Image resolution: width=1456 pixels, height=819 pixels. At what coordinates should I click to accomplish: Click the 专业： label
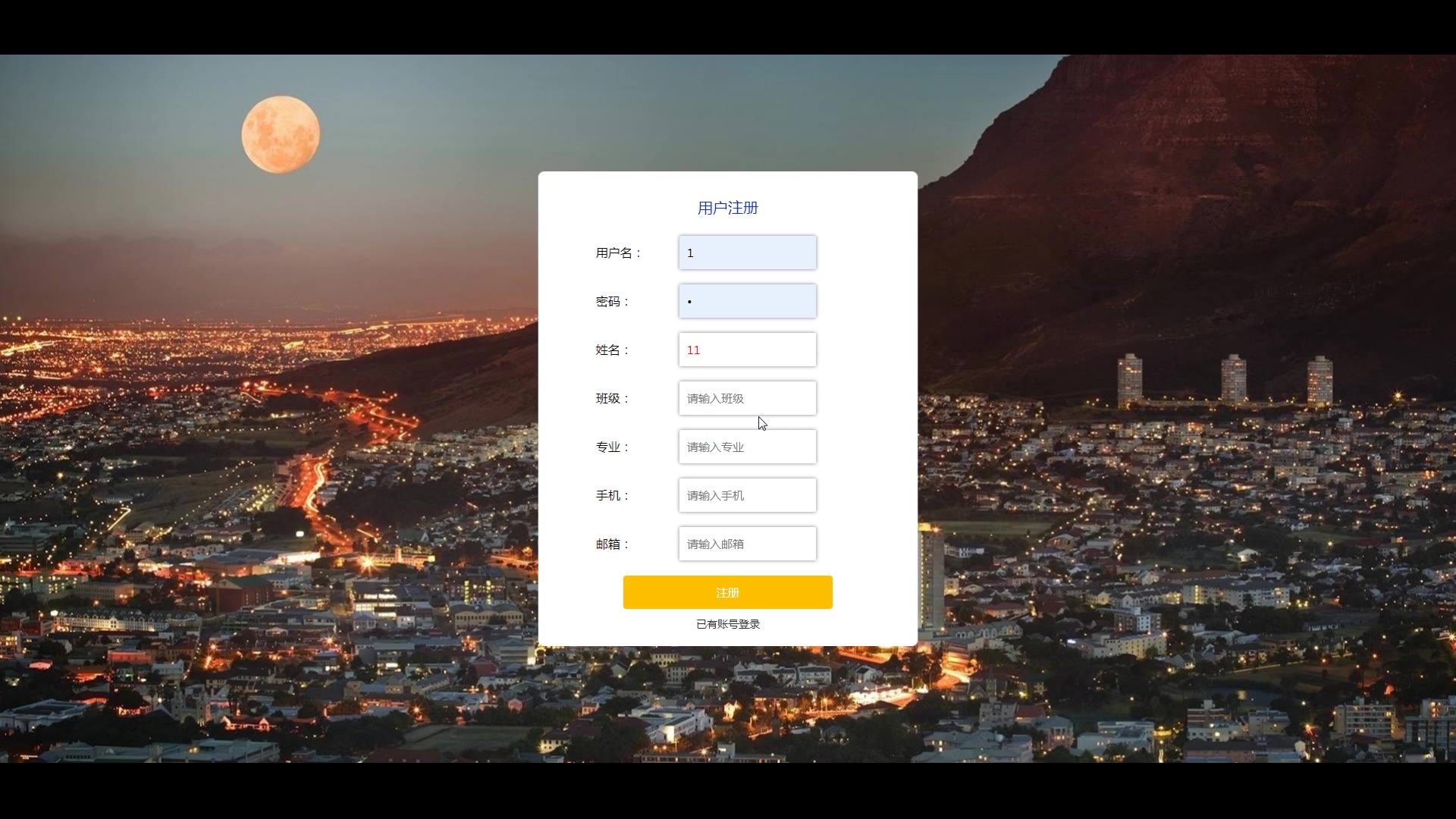click(x=612, y=447)
